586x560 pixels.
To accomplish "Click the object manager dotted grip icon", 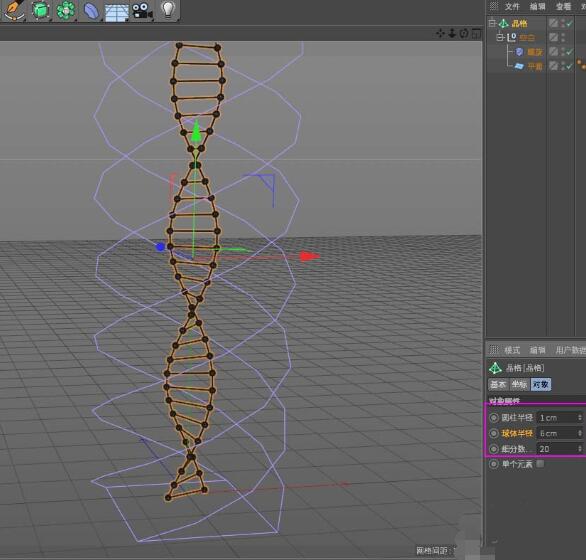I will point(494,6).
